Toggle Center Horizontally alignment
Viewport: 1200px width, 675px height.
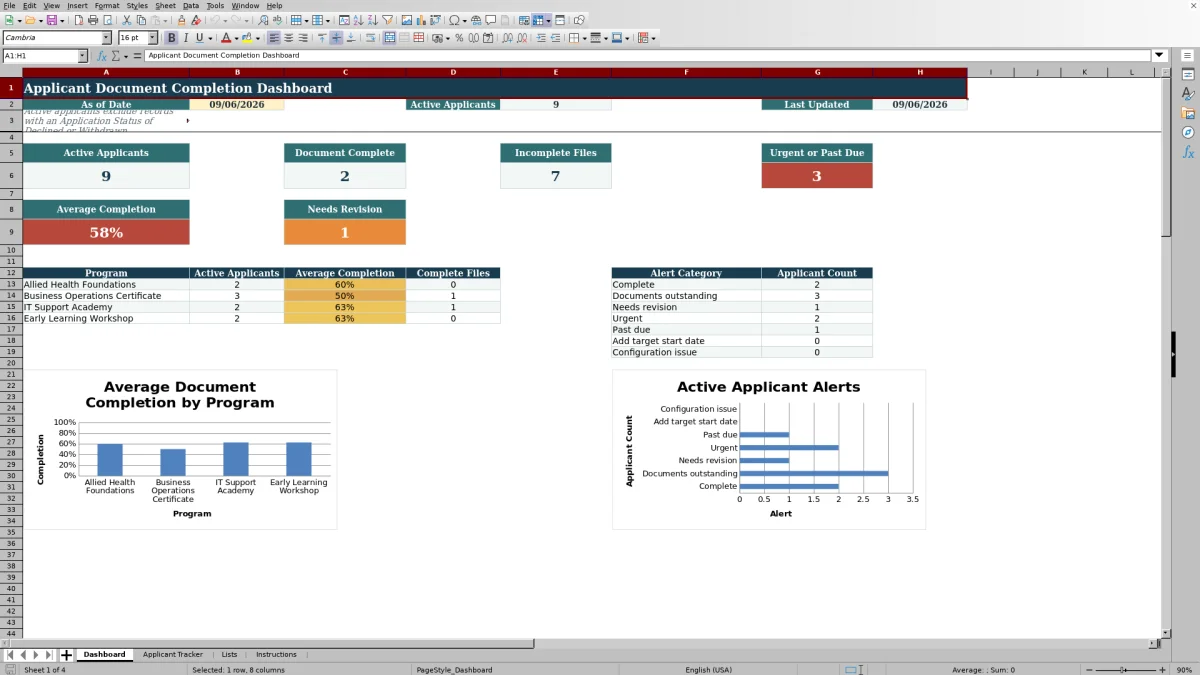tap(288, 38)
